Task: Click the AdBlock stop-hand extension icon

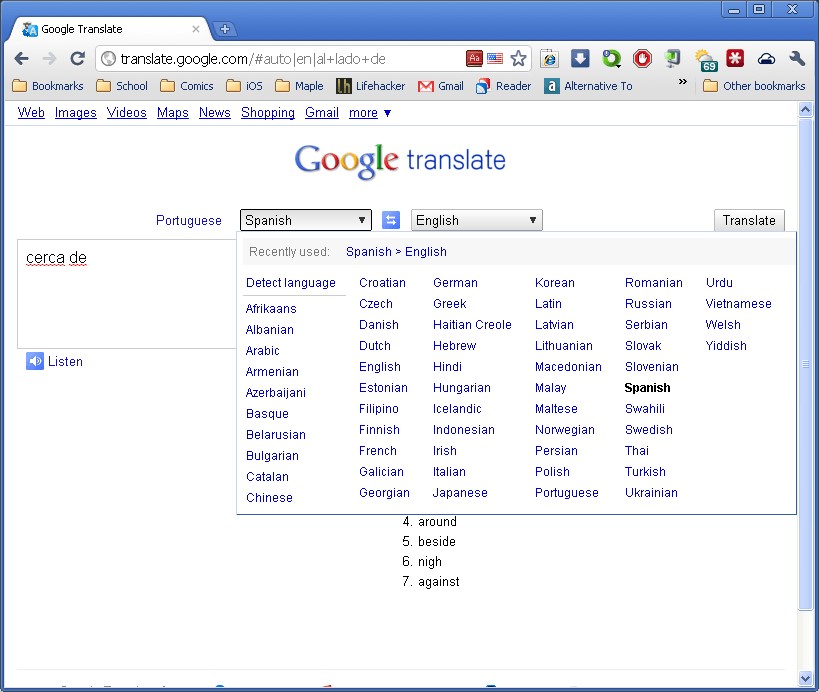Action: click(x=641, y=59)
